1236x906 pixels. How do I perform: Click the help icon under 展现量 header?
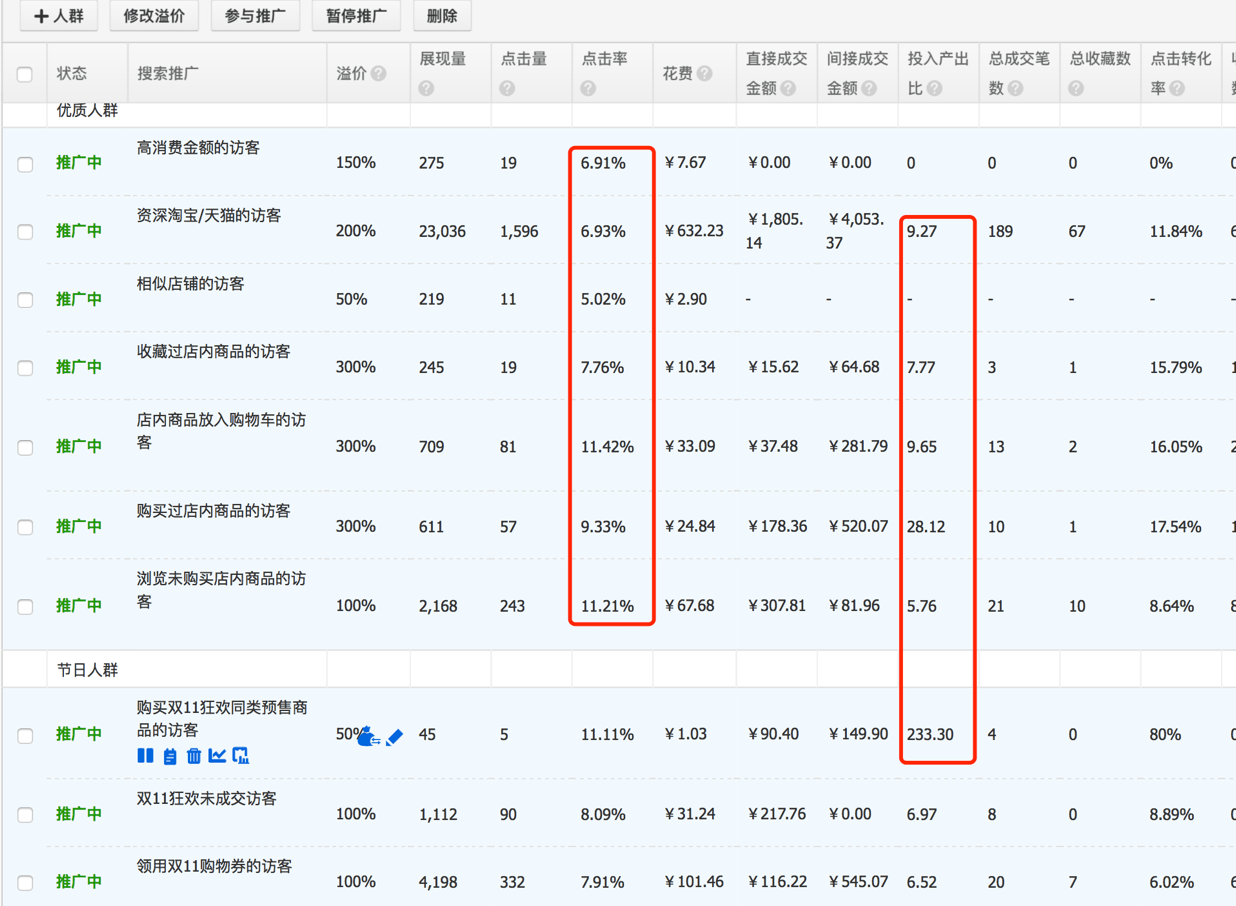427,88
